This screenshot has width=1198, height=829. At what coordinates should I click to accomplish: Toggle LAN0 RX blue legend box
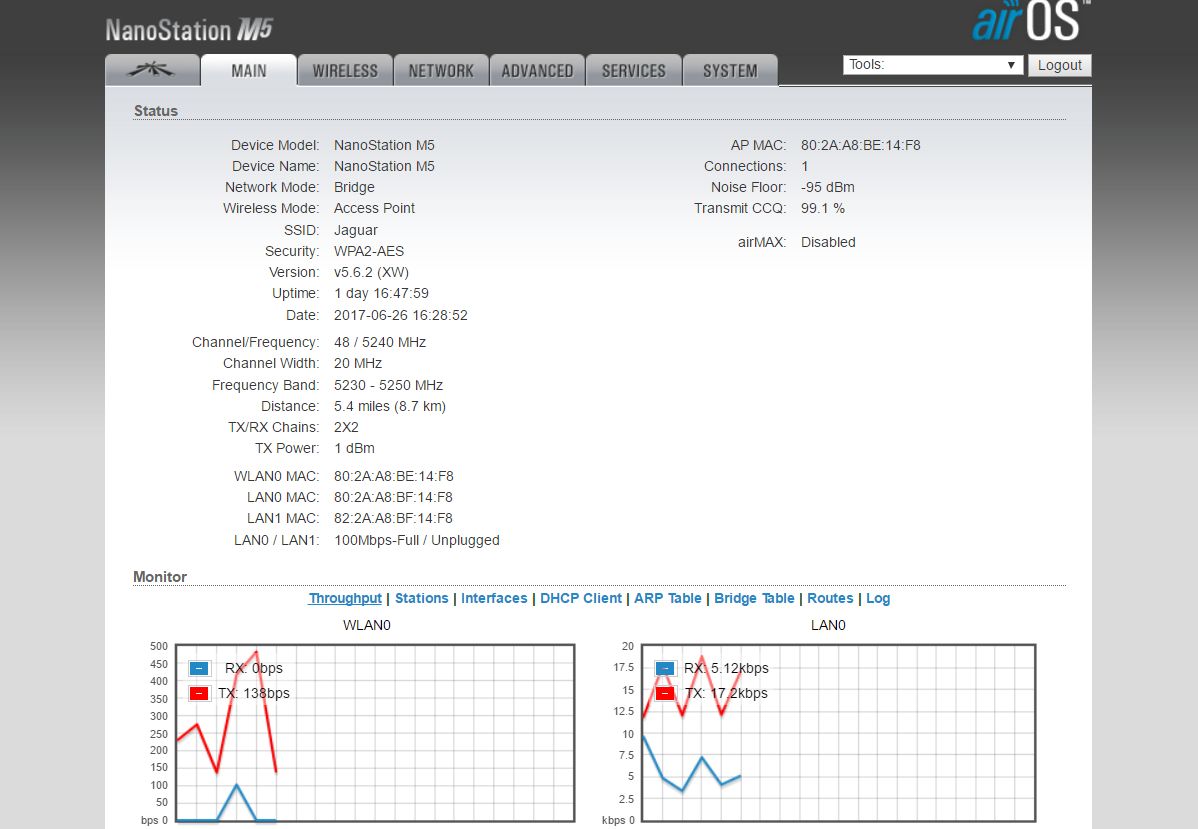point(665,669)
